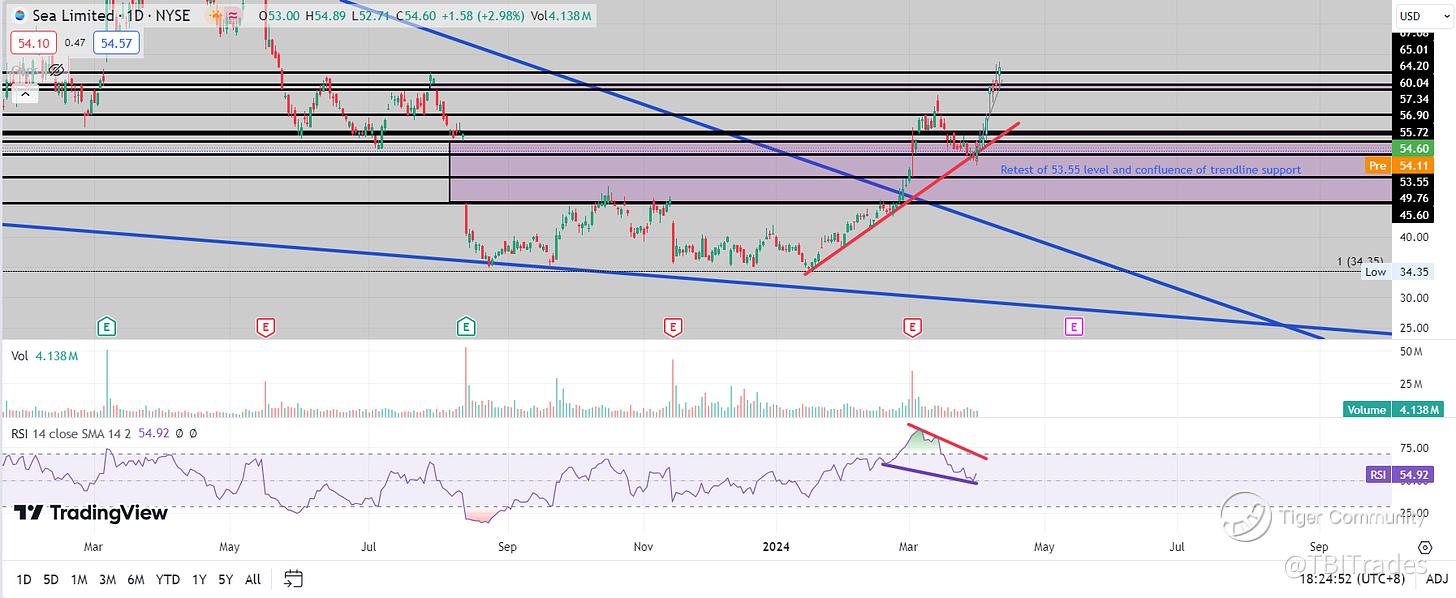1456x598 pixels.
Task: Click the 65.01 price scale label
Action: point(1413,48)
